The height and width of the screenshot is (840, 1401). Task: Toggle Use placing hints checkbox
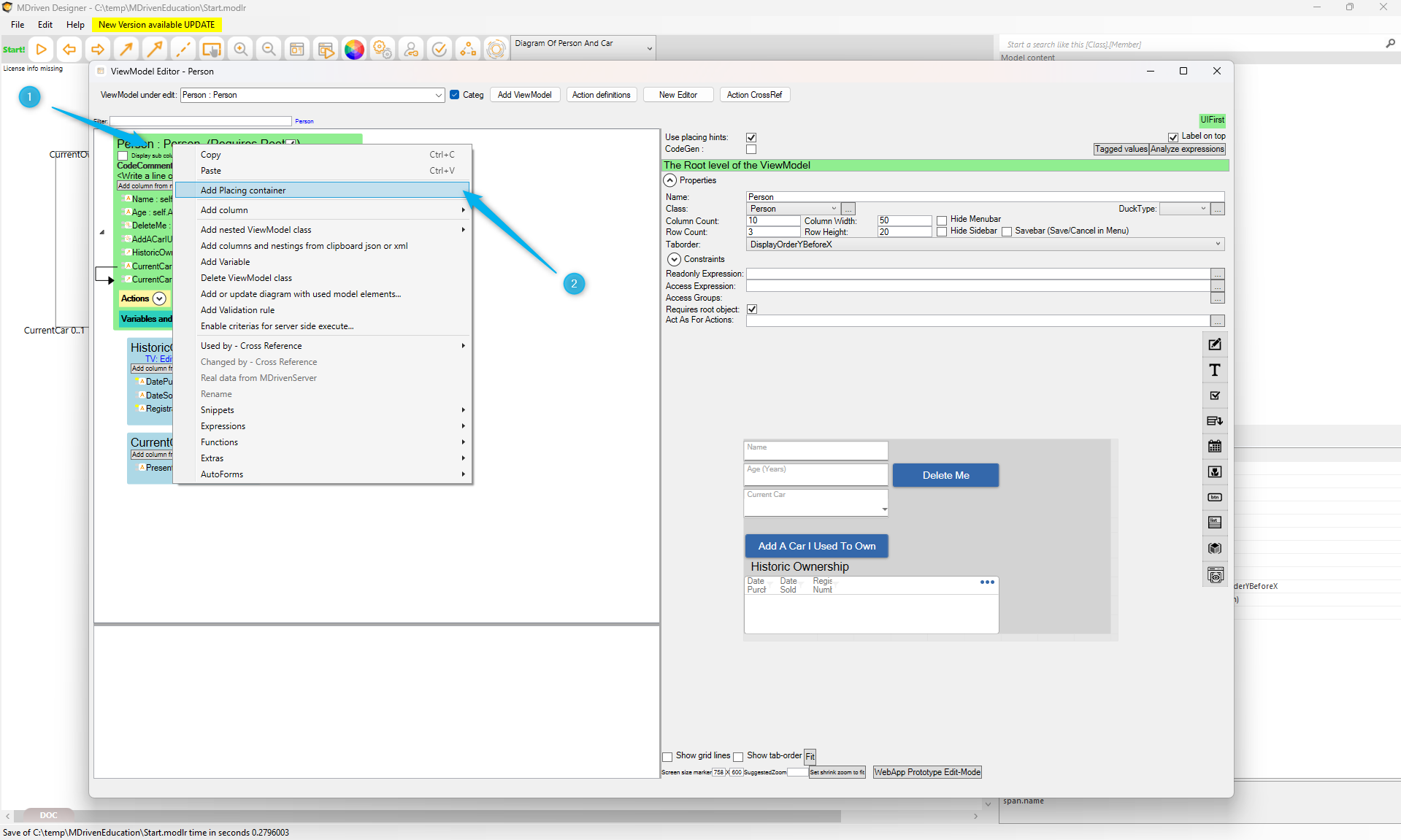[x=751, y=137]
